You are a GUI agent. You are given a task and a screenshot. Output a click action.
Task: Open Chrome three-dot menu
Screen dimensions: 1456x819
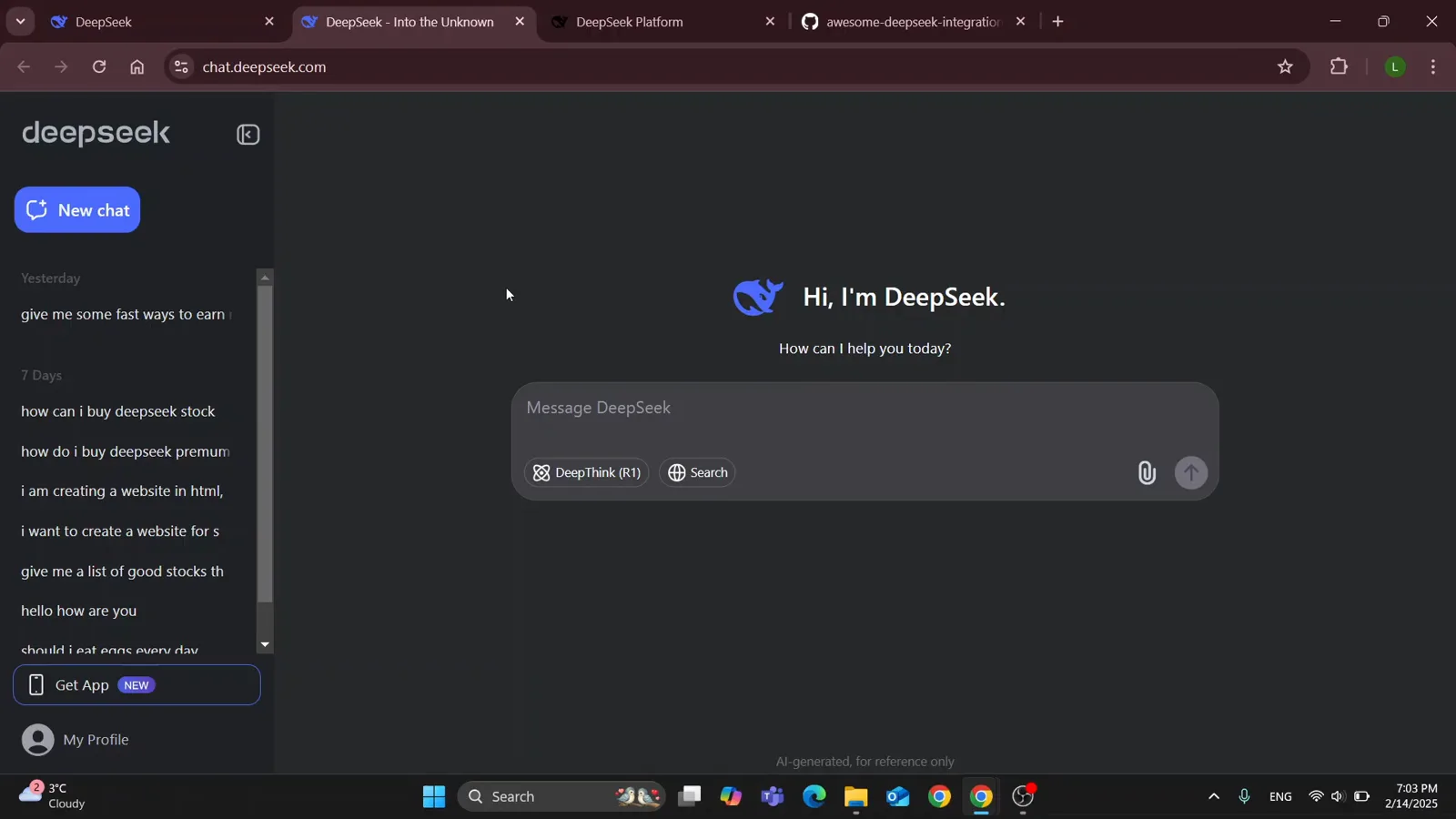tap(1433, 66)
